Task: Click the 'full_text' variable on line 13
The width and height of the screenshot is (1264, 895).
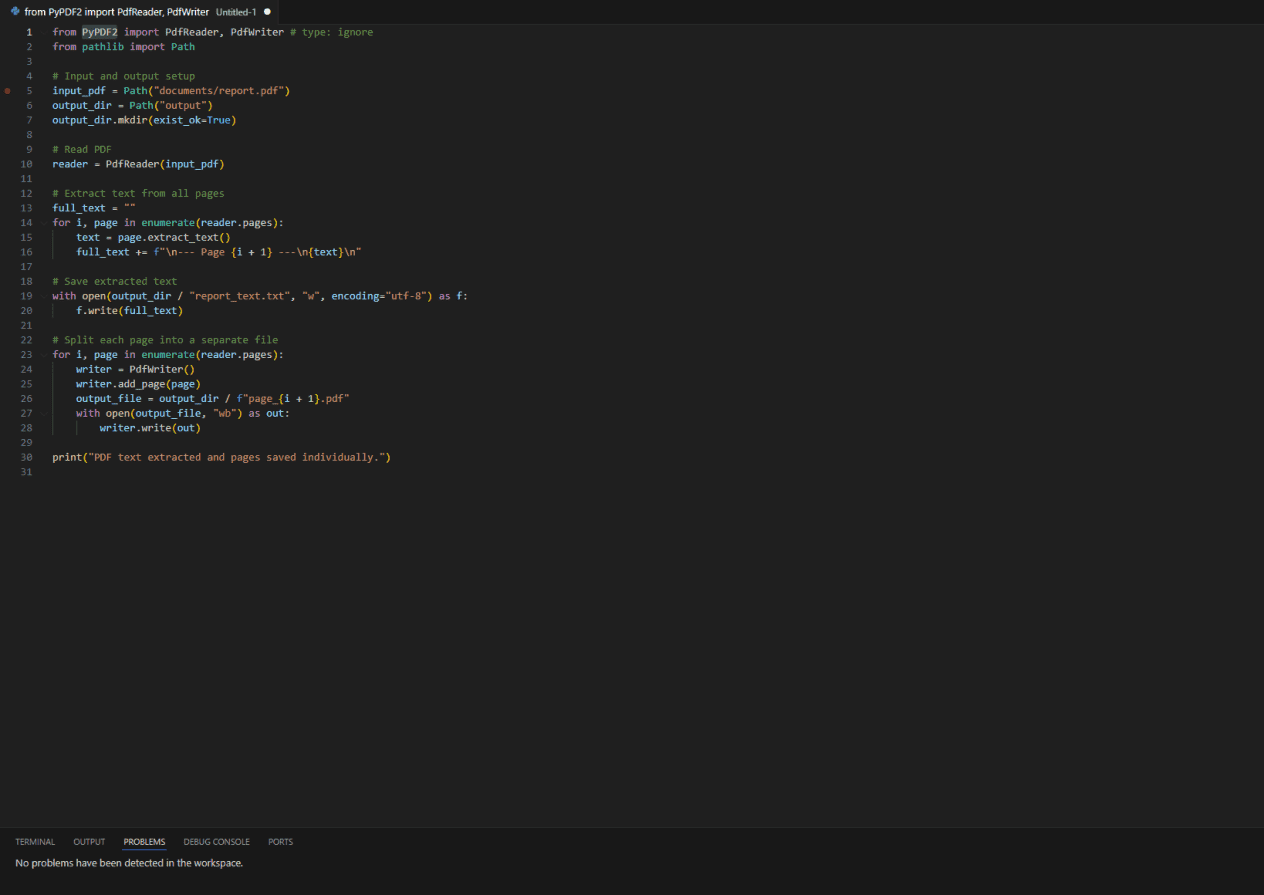Action: (79, 208)
